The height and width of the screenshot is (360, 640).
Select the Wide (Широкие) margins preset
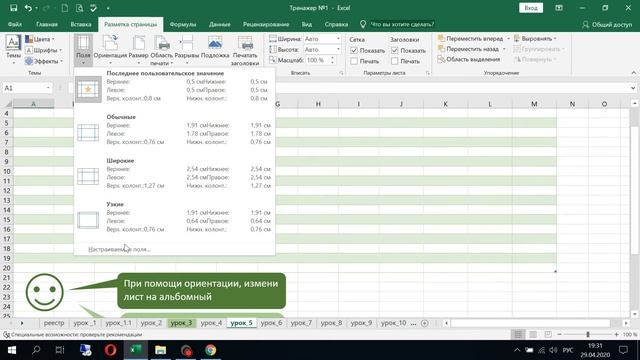174,173
